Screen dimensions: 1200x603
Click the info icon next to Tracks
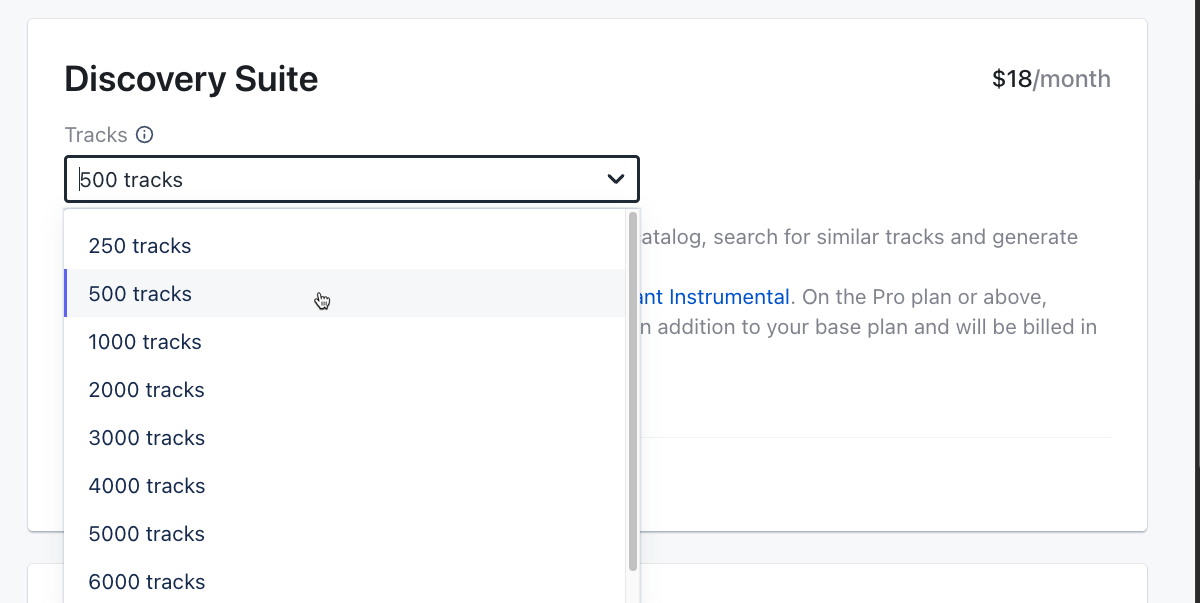[x=145, y=135]
